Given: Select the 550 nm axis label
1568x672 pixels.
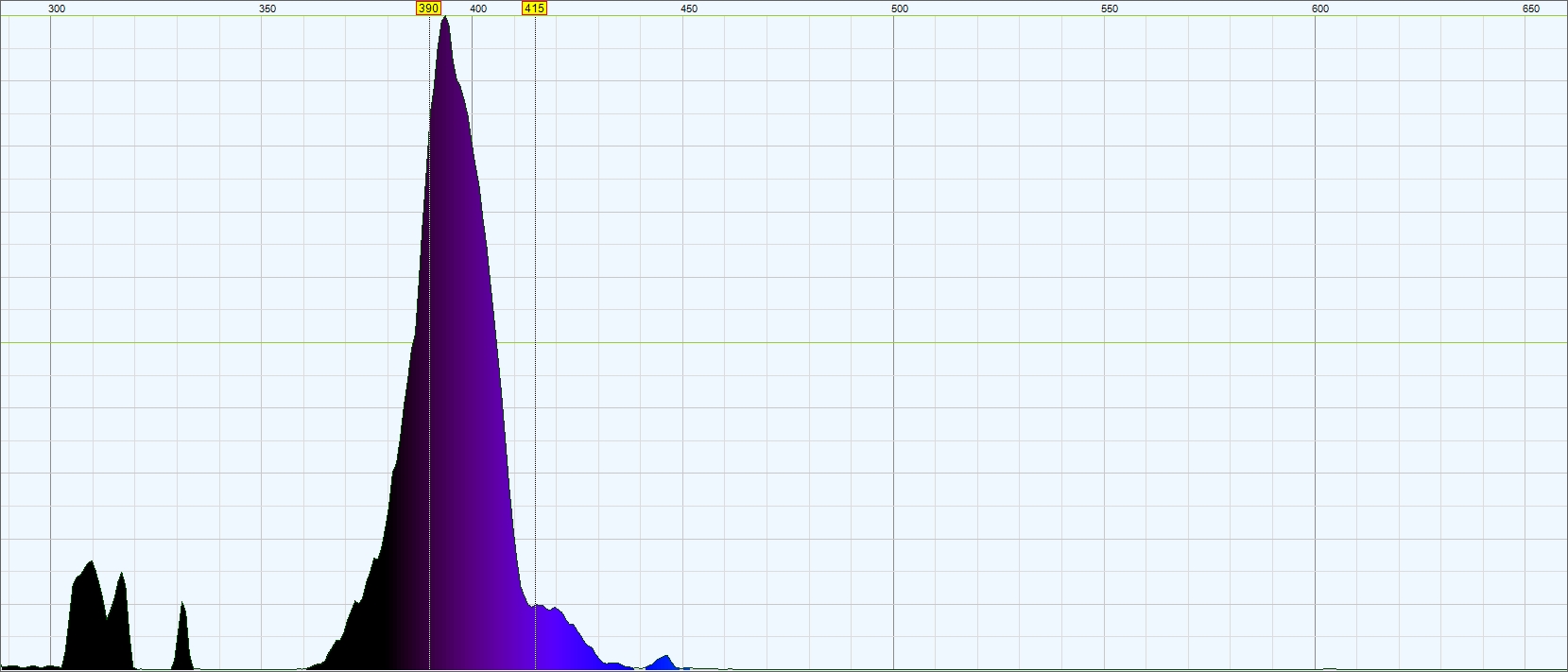Looking at the screenshot, I should pos(1110,9).
